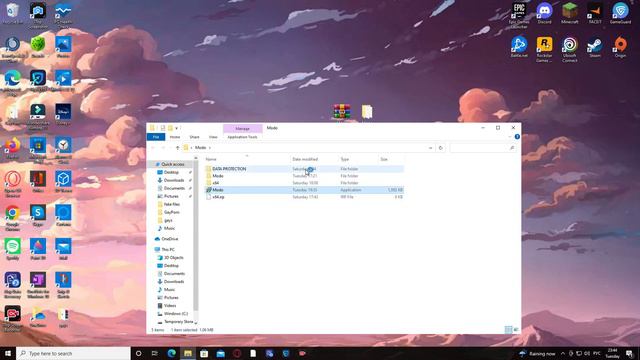Open Explorer help question mark icon
The height and width of the screenshot is (360, 640).
click(517, 137)
